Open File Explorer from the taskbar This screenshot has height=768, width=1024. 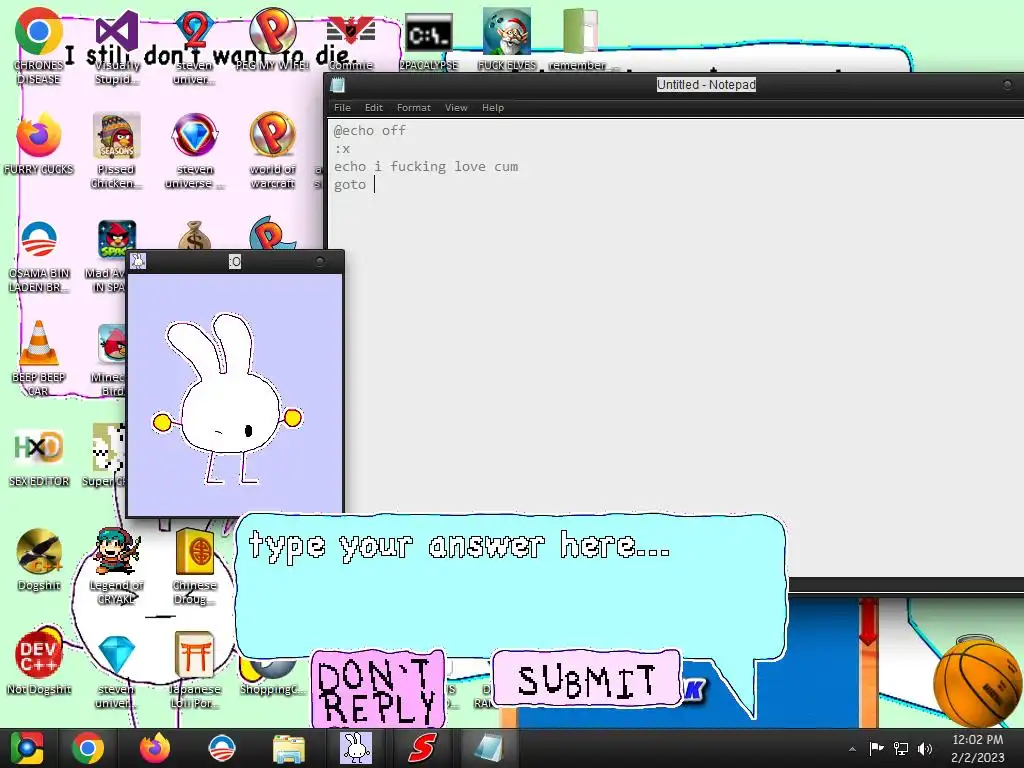point(288,748)
